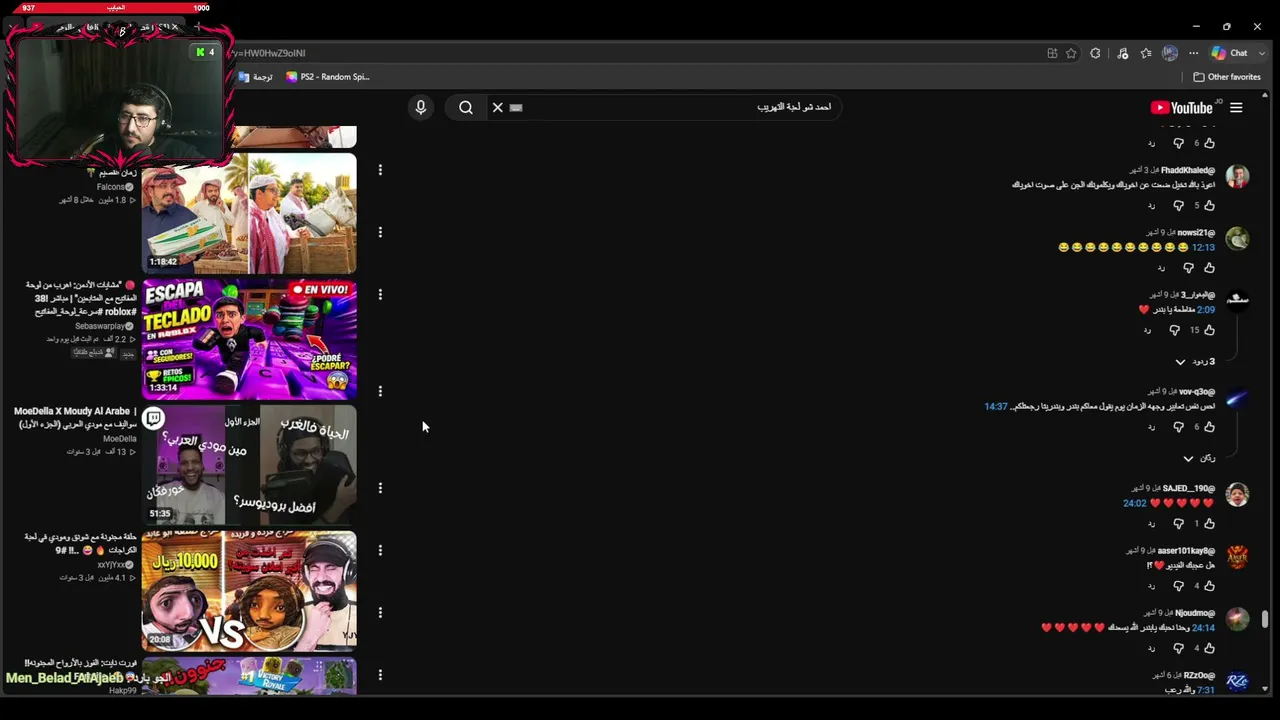The image size is (1280, 720).
Task: Jump to timestamp 24:14 in Njoudmo's comment
Action: coord(1203,628)
